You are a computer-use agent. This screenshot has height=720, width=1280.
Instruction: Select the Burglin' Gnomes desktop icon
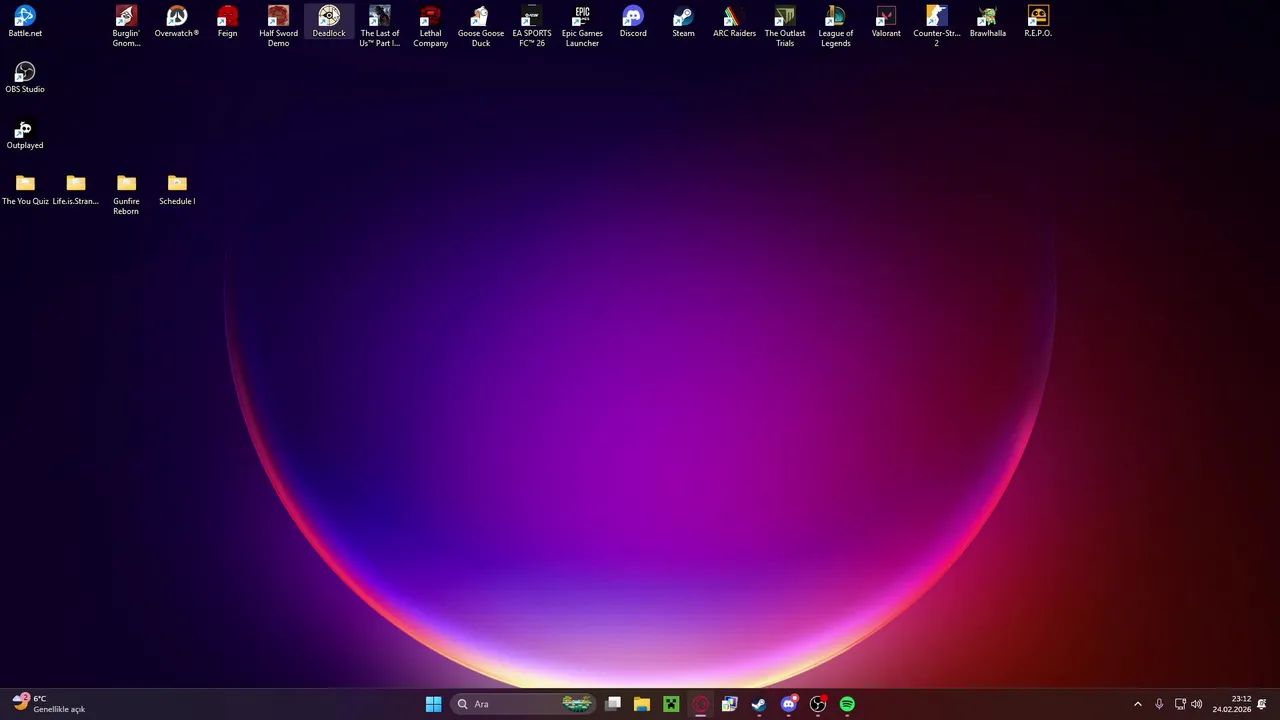(126, 26)
